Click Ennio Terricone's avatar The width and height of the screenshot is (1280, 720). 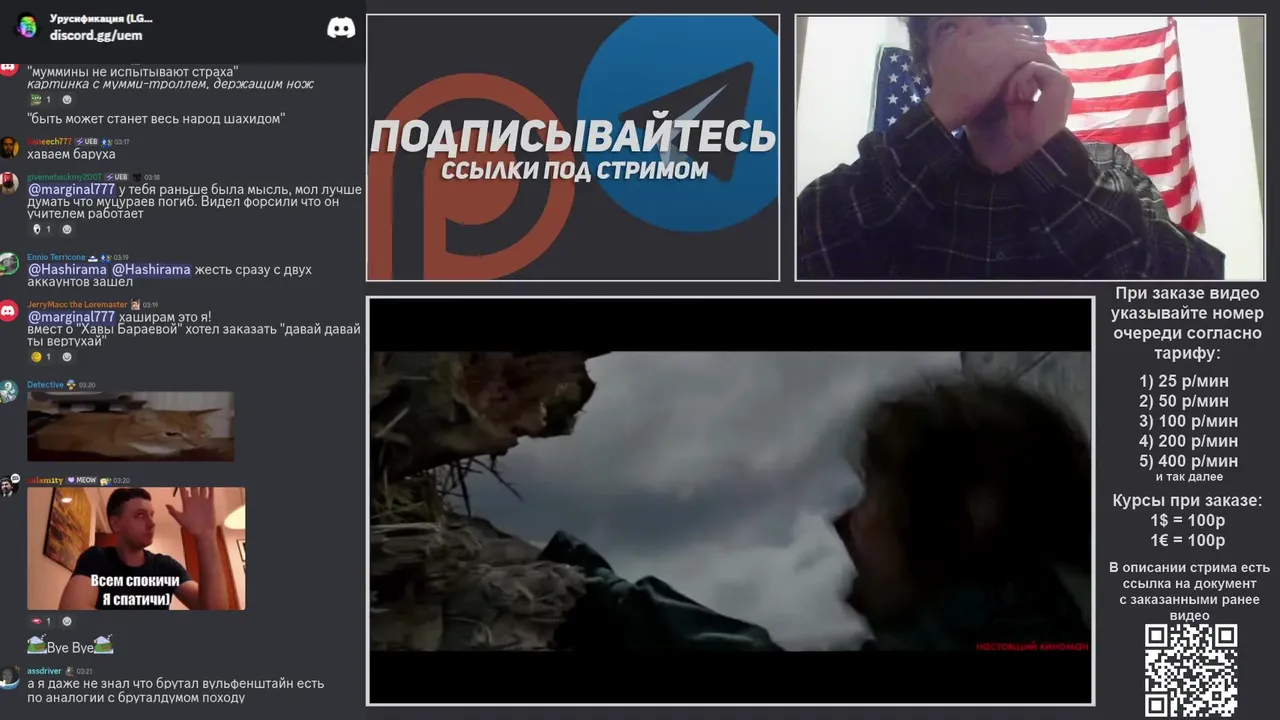tap(9, 263)
